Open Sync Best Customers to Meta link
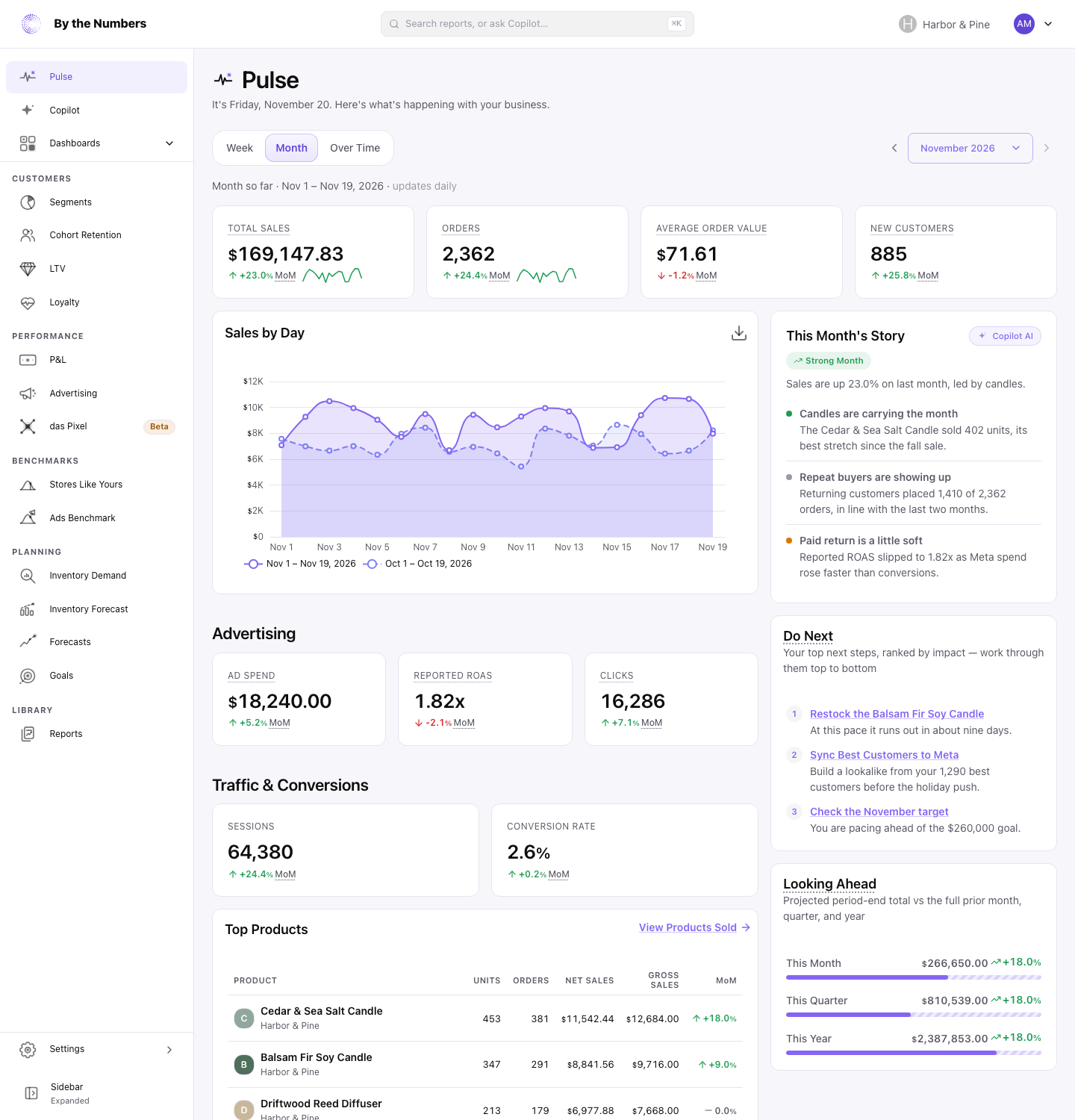The height and width of the screenshot is (1120, 1075). (x=884, y=755)
